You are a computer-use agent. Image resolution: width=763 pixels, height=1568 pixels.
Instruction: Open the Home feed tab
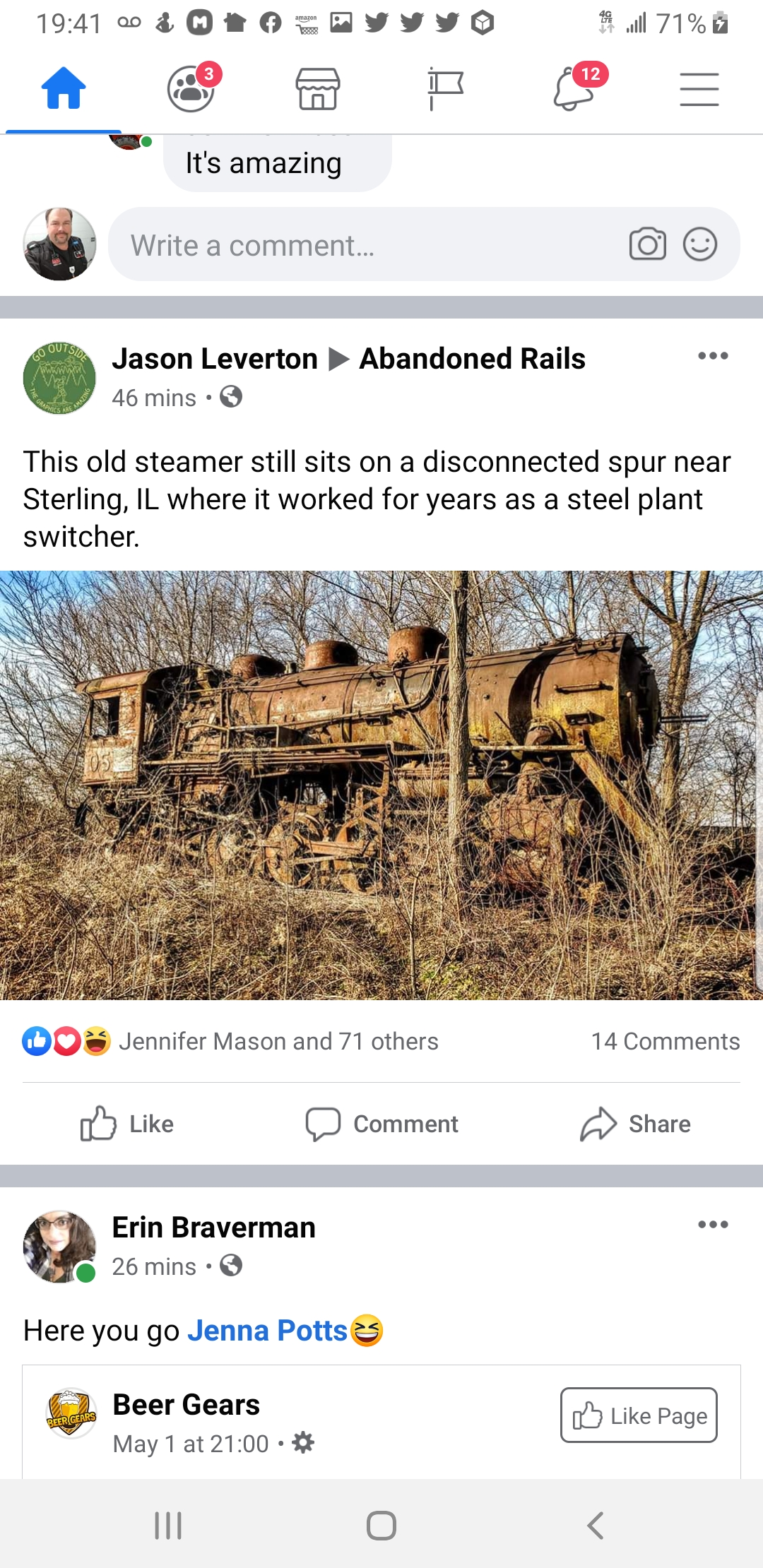(x=64, y=89)
